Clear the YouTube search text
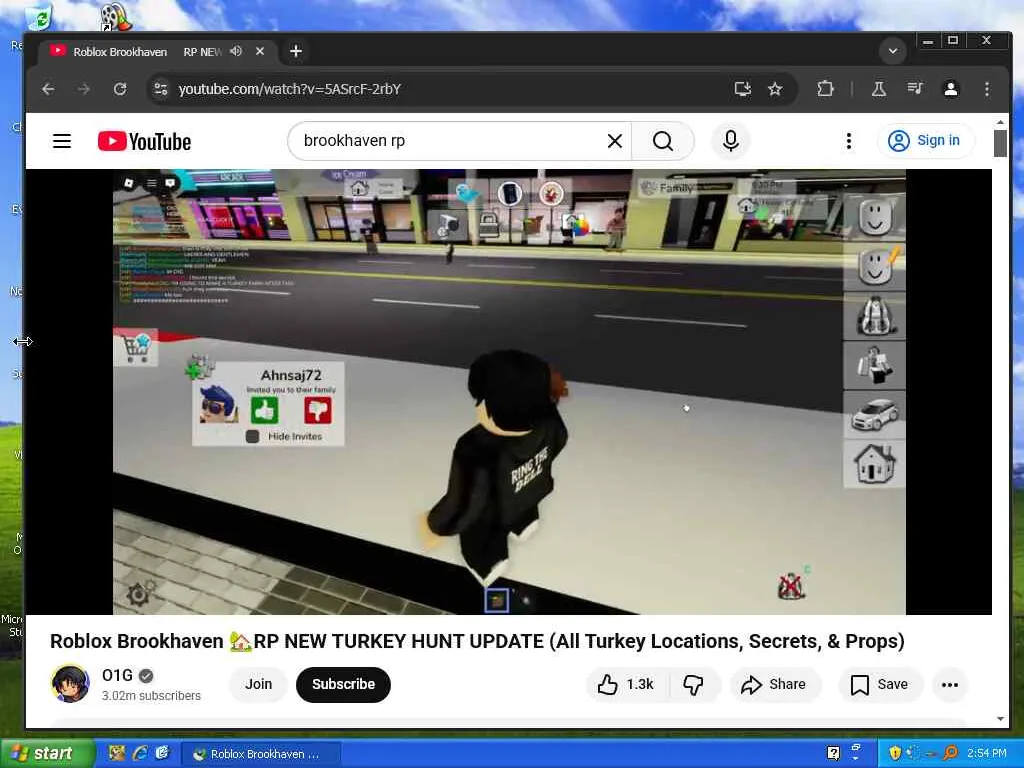 click(615, 141)
